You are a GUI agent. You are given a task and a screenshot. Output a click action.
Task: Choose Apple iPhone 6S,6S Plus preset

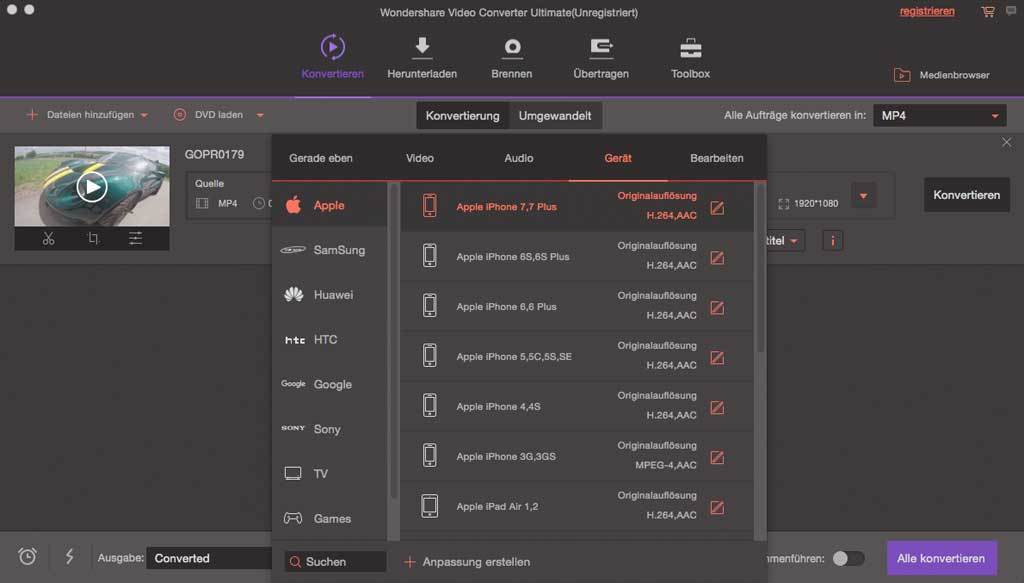(577, 257)
